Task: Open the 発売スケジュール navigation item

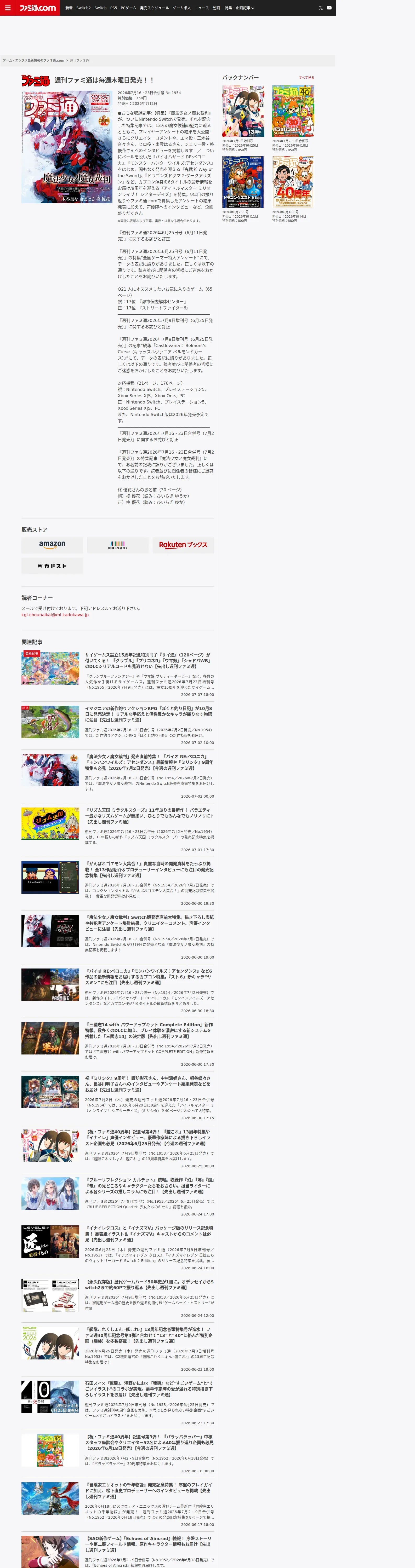Action: (x=155, y=8)
